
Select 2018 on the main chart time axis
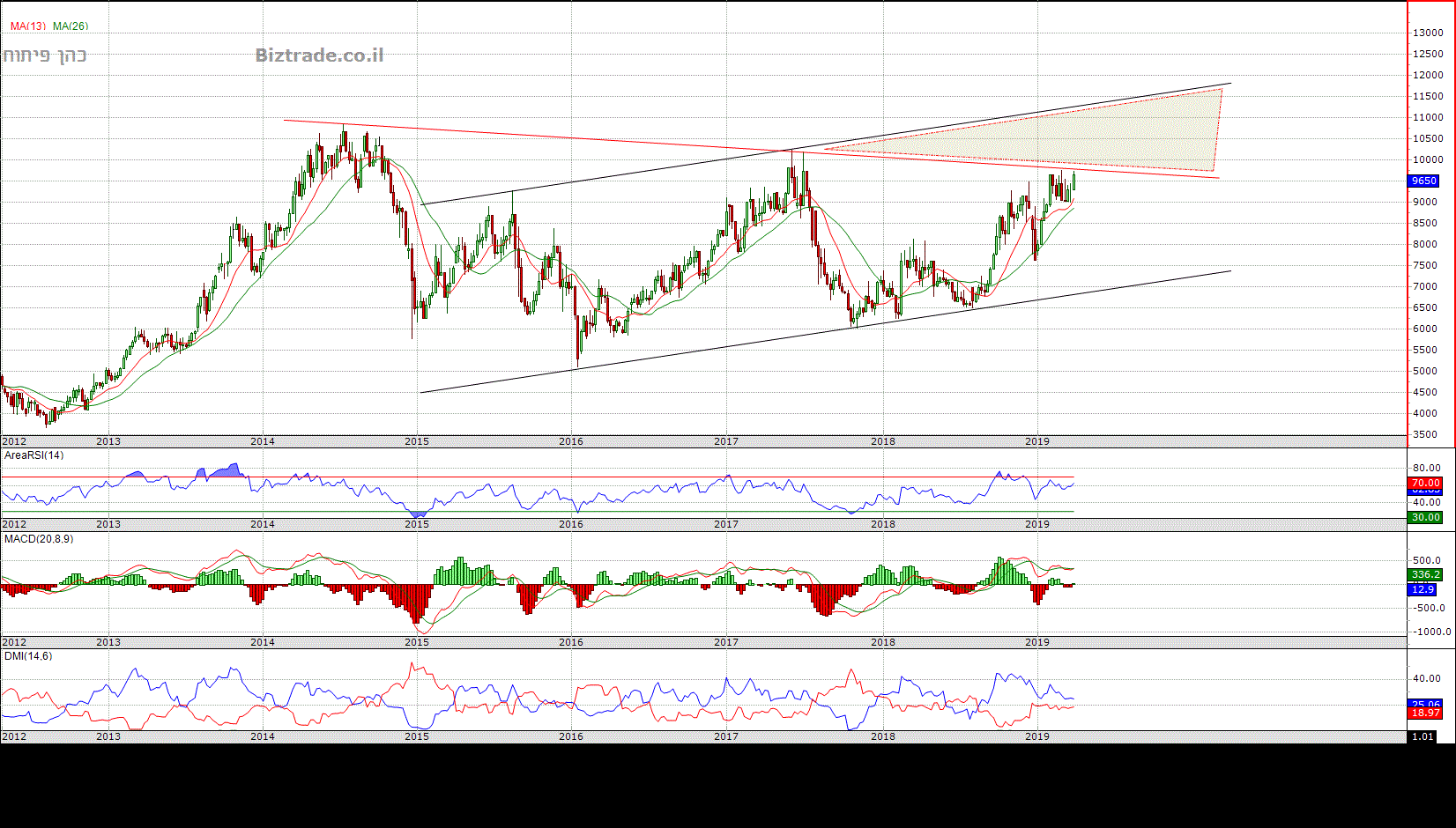pos(882,441)
